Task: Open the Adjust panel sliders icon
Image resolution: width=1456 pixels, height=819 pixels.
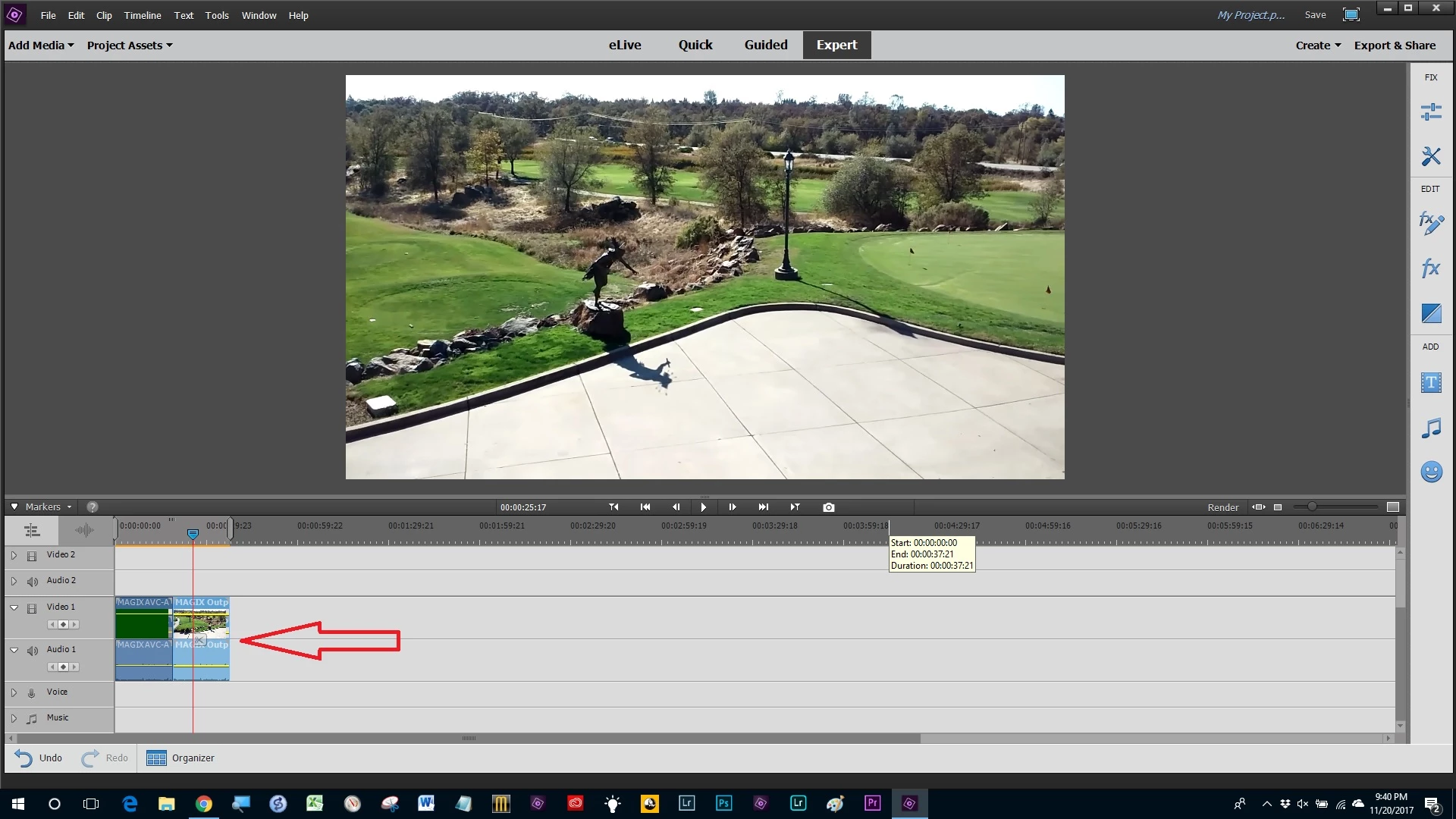Action: click(1431, 112)
